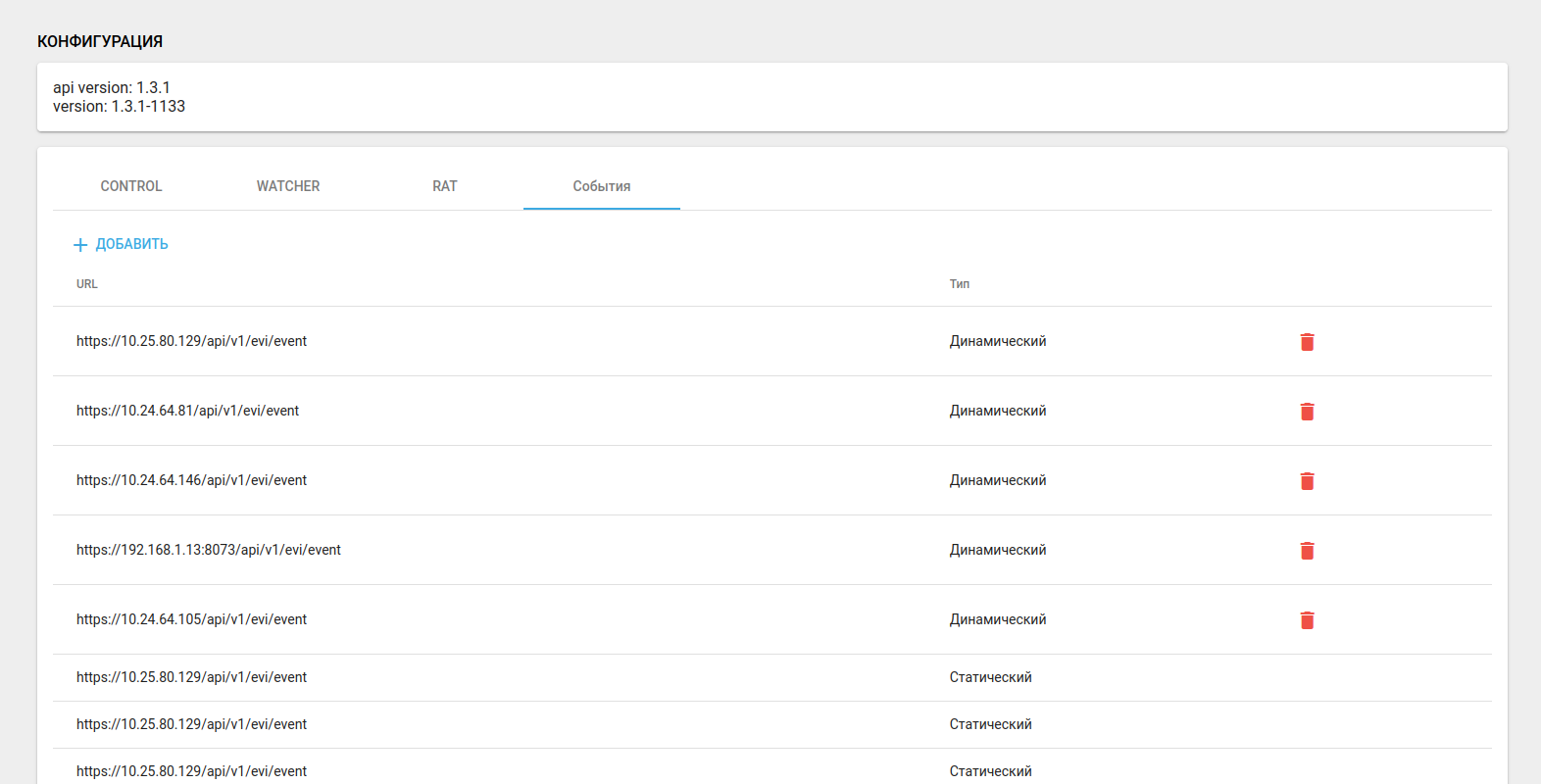
Task: Select the События tab
Action: pyautogui.click(x=602, y=186)
